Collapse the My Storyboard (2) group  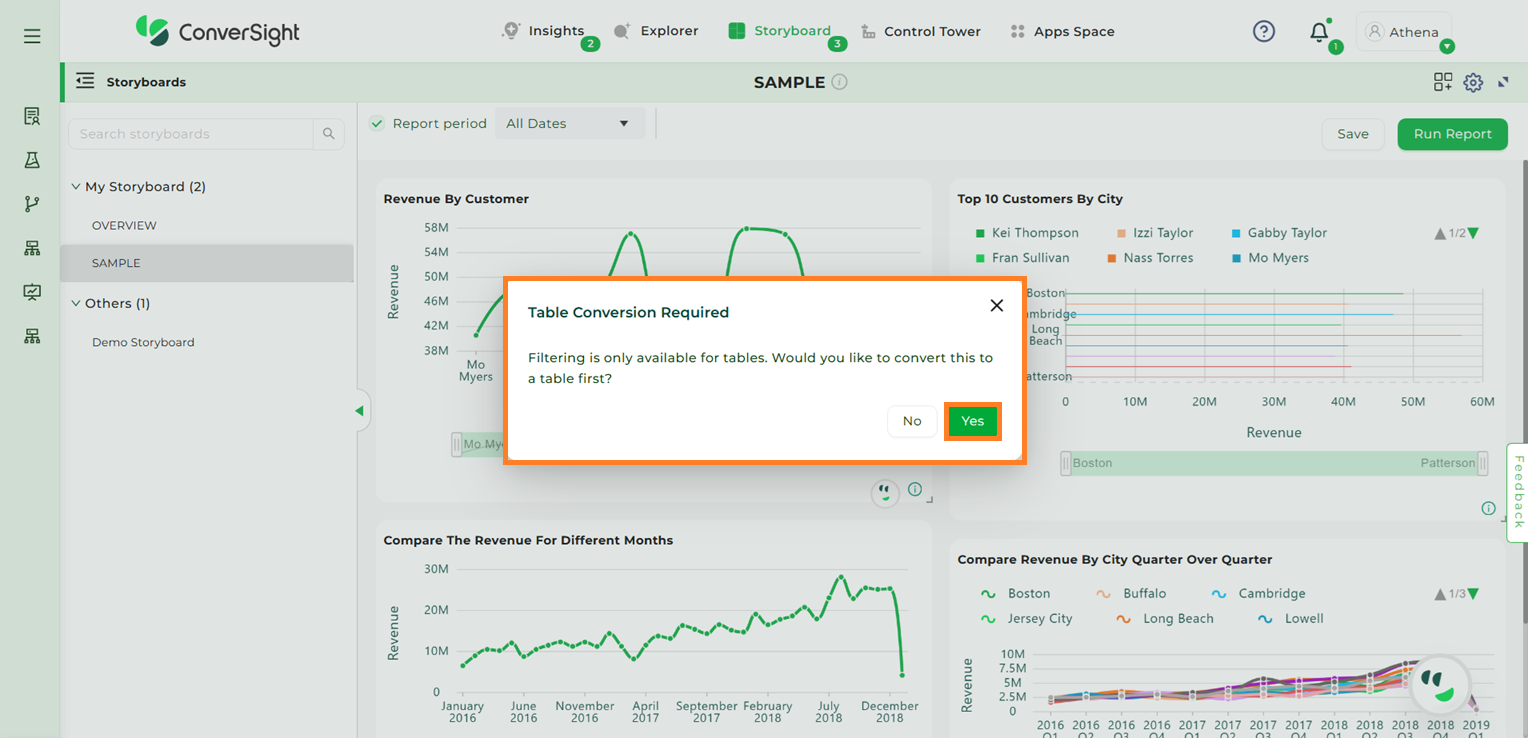(76, 187)
